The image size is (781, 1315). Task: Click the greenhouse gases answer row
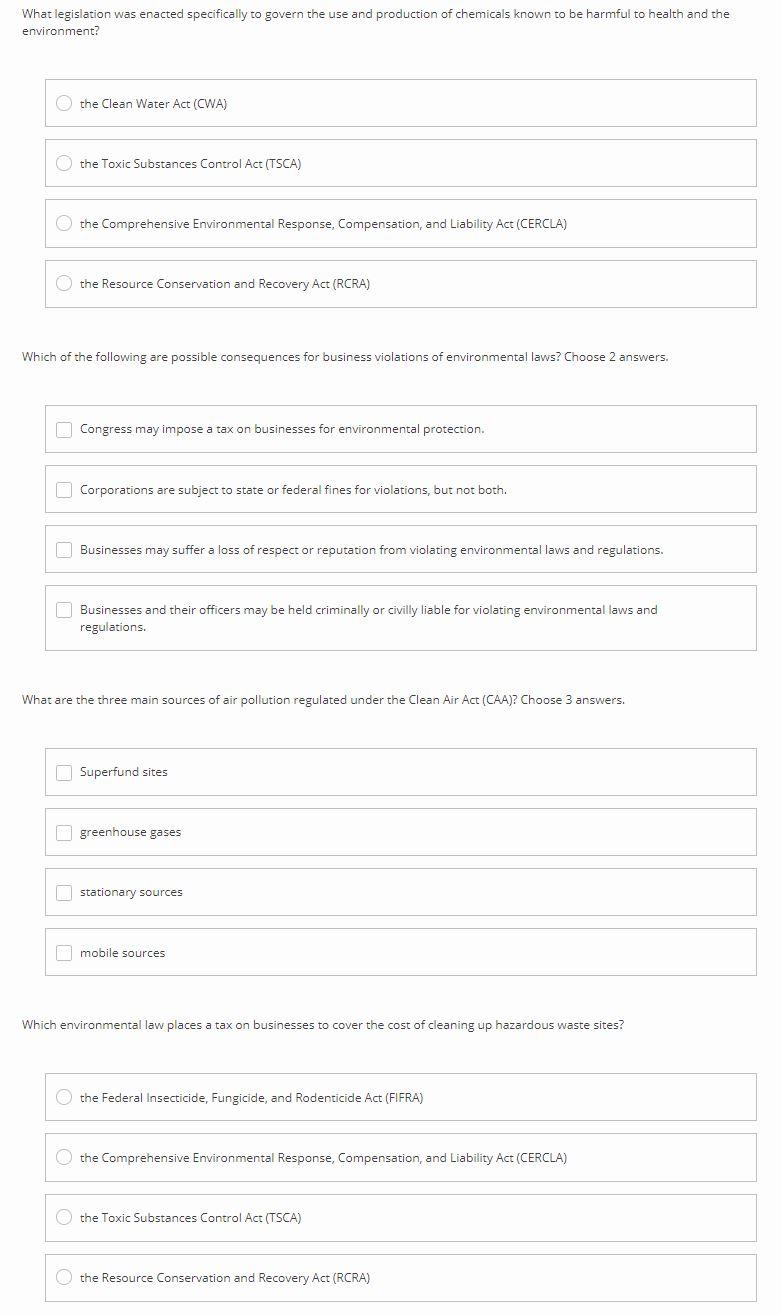click(400, 832)
